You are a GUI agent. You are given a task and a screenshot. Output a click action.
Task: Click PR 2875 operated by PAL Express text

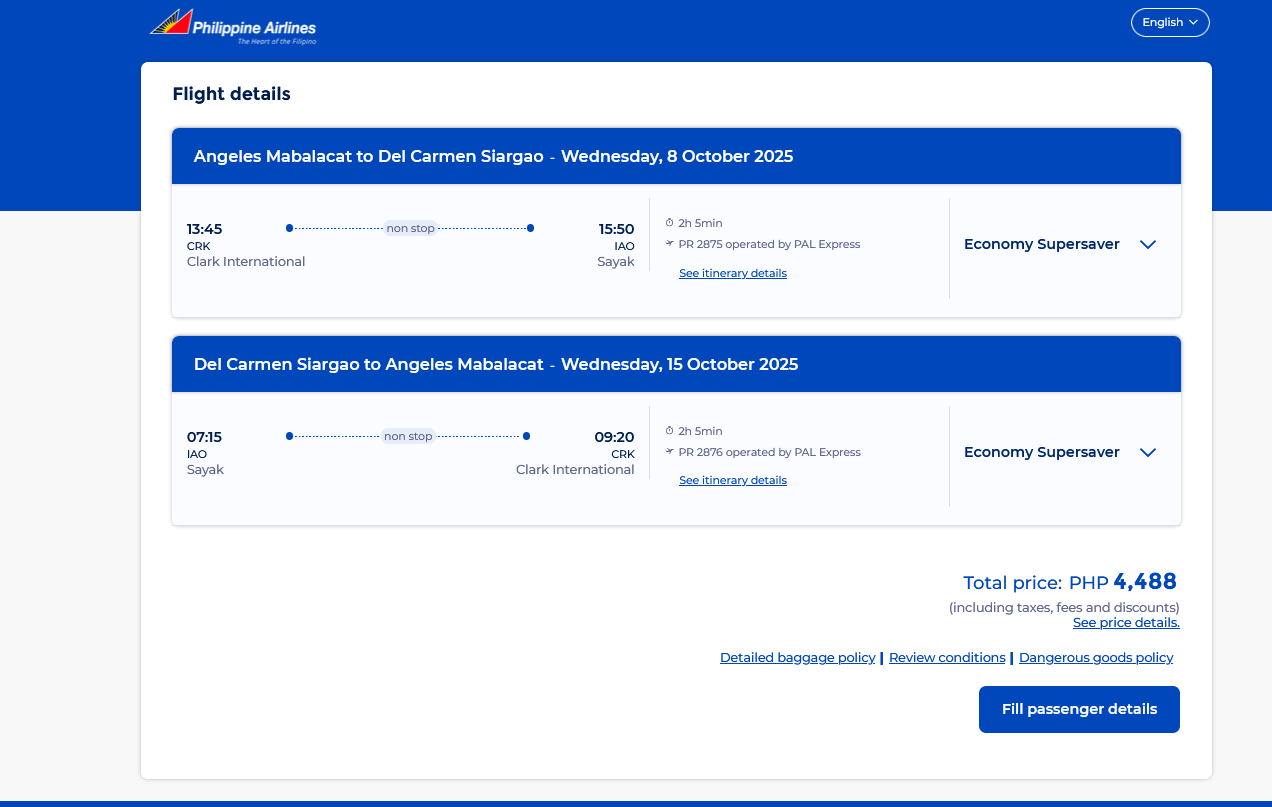769,244
